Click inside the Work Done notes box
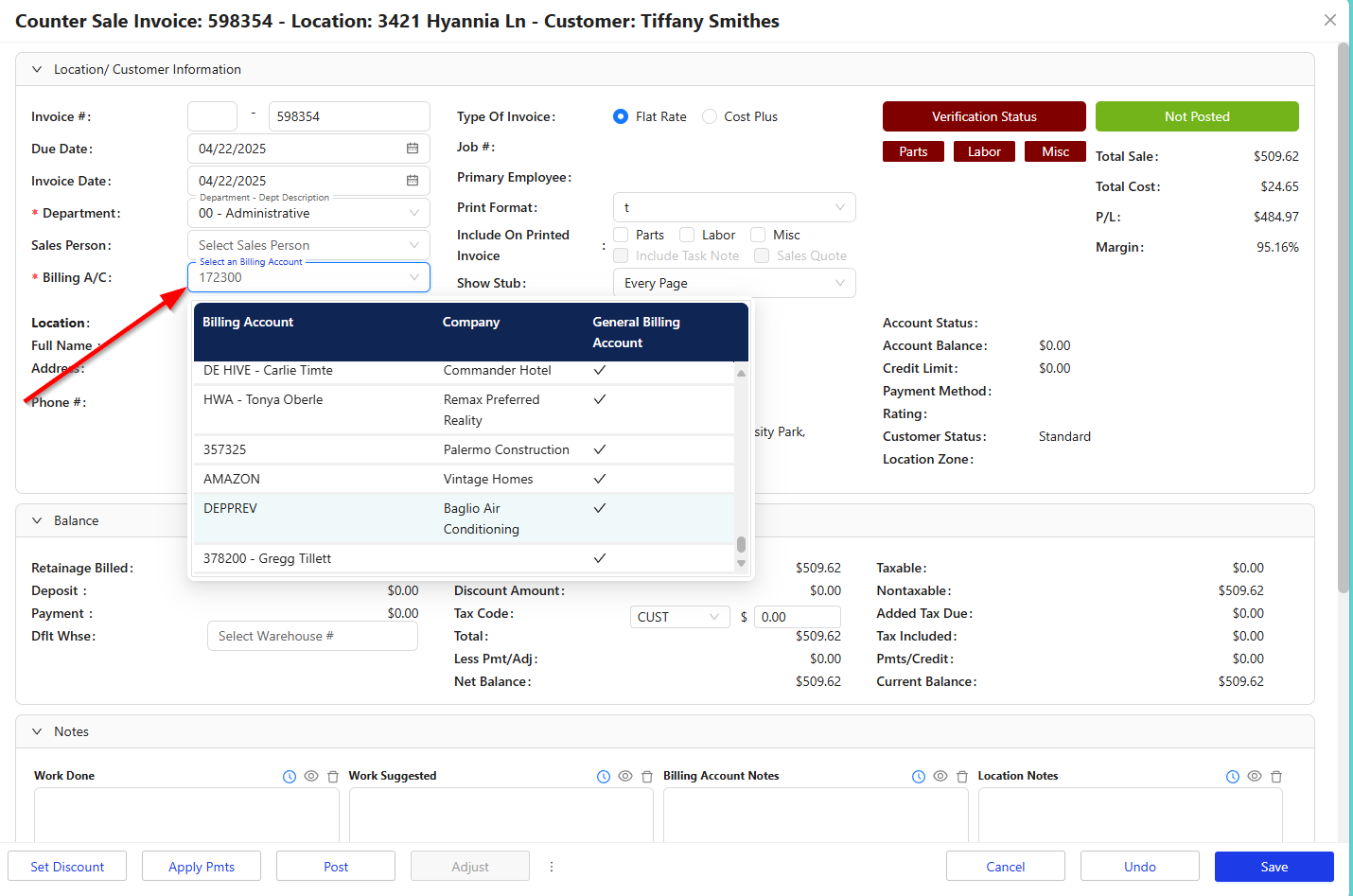 click(x=186, y=815)
